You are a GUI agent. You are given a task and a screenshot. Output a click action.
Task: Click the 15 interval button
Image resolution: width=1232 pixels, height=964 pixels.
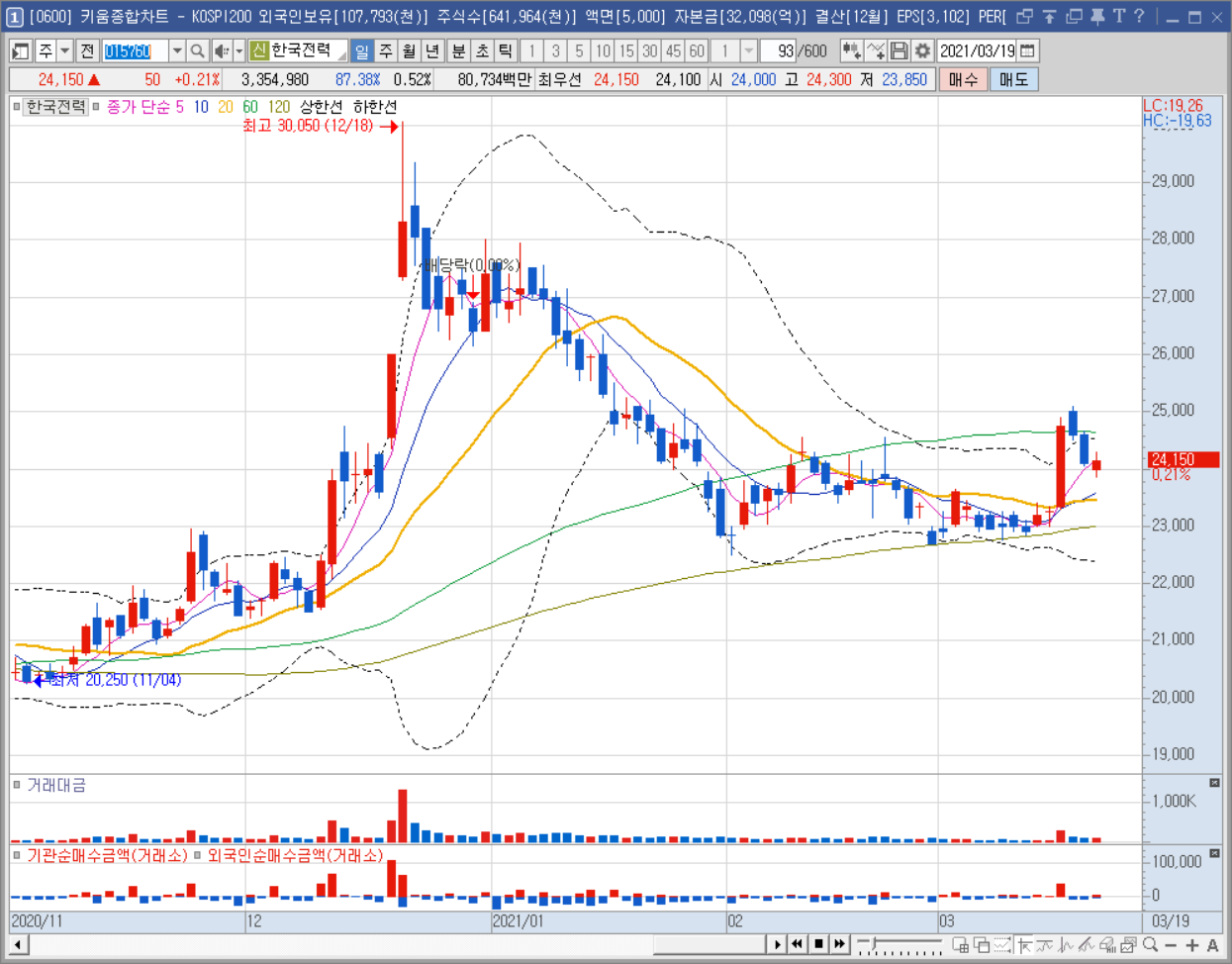point(625,50)
